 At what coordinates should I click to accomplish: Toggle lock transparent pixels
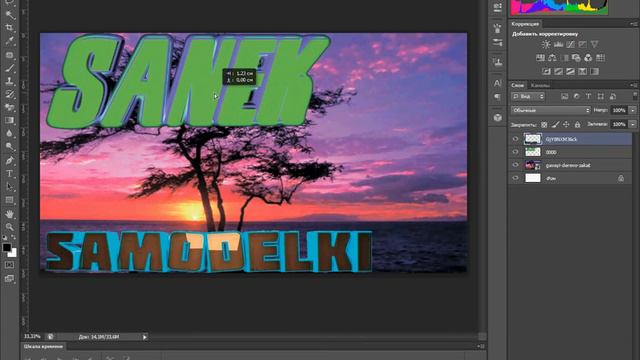[544, 124]
